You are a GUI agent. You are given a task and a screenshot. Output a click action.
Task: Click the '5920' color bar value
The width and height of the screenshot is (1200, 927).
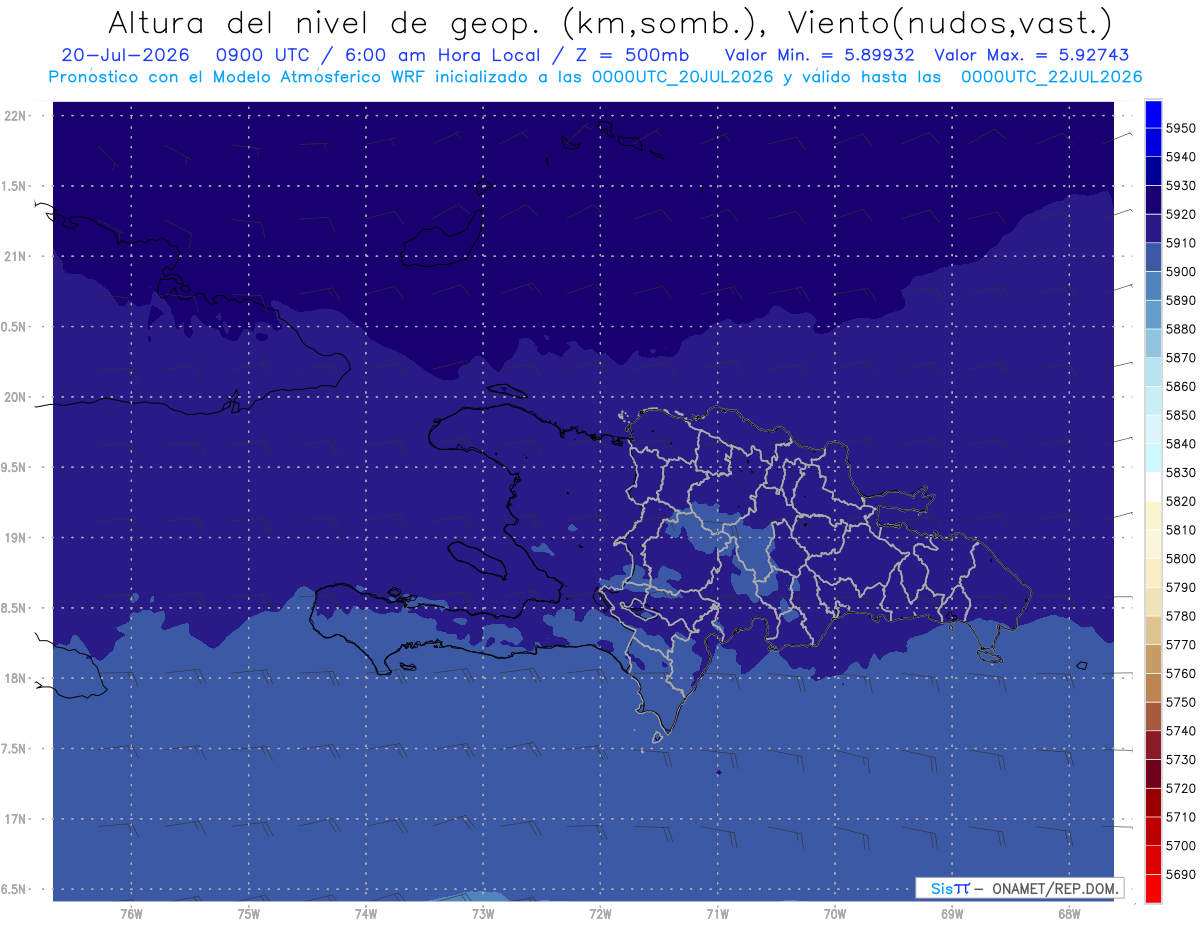pyautogui.click(x=1181, y=214)
